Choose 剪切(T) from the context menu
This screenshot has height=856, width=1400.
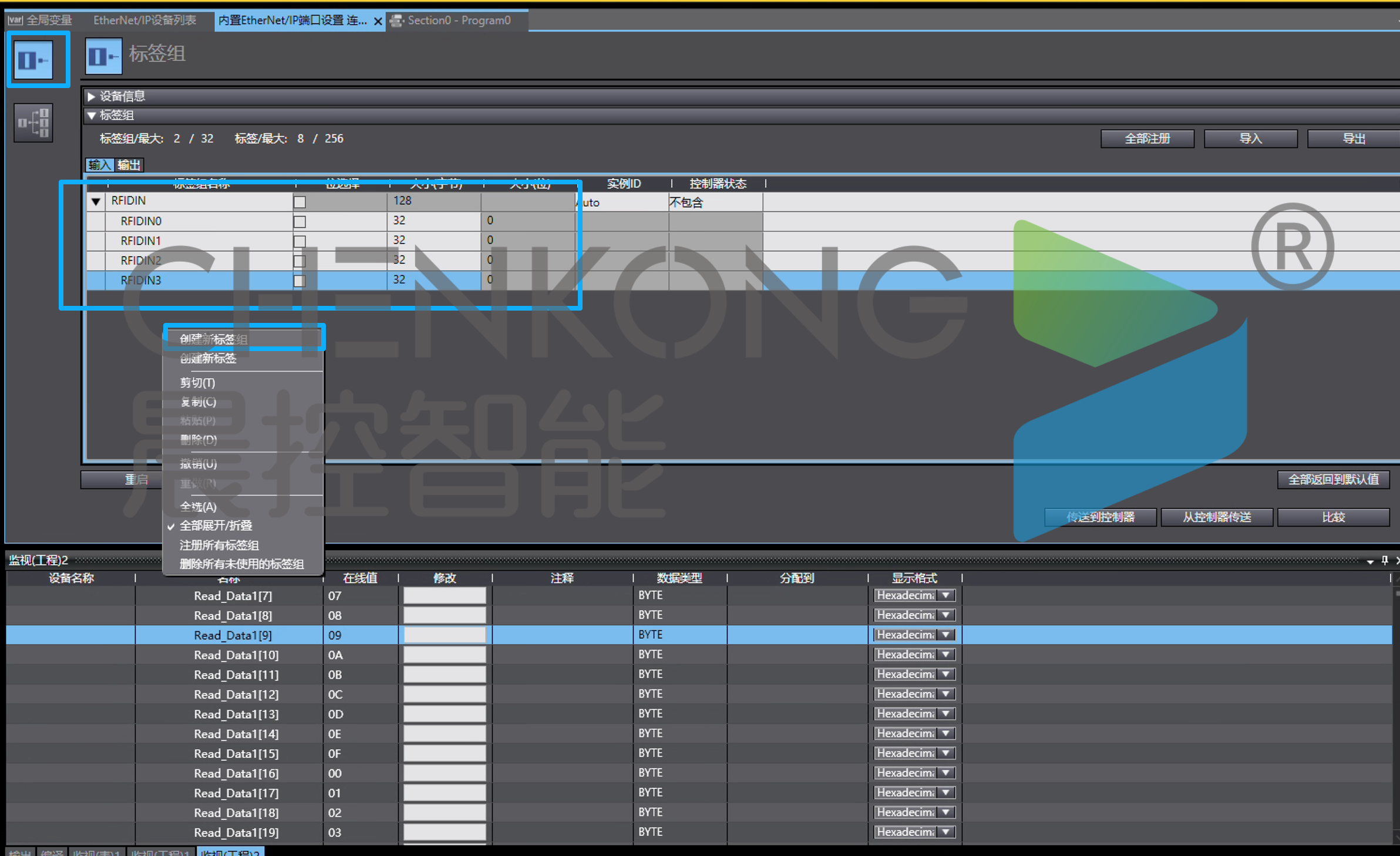pyautogui.click(x=244, y=383)
